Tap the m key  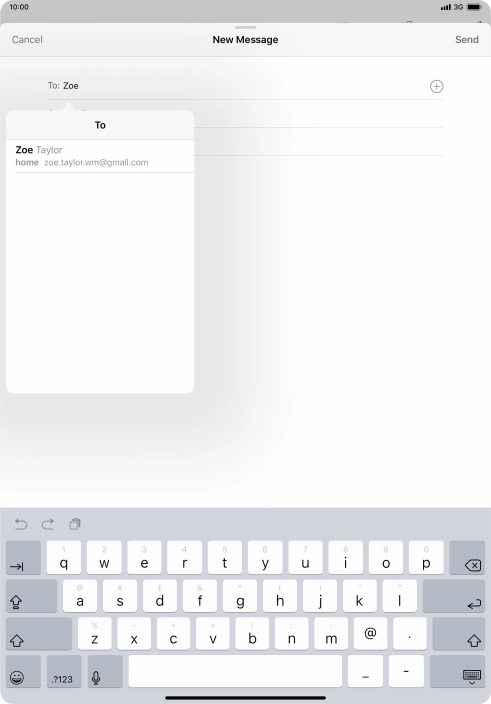coord(331,634)
